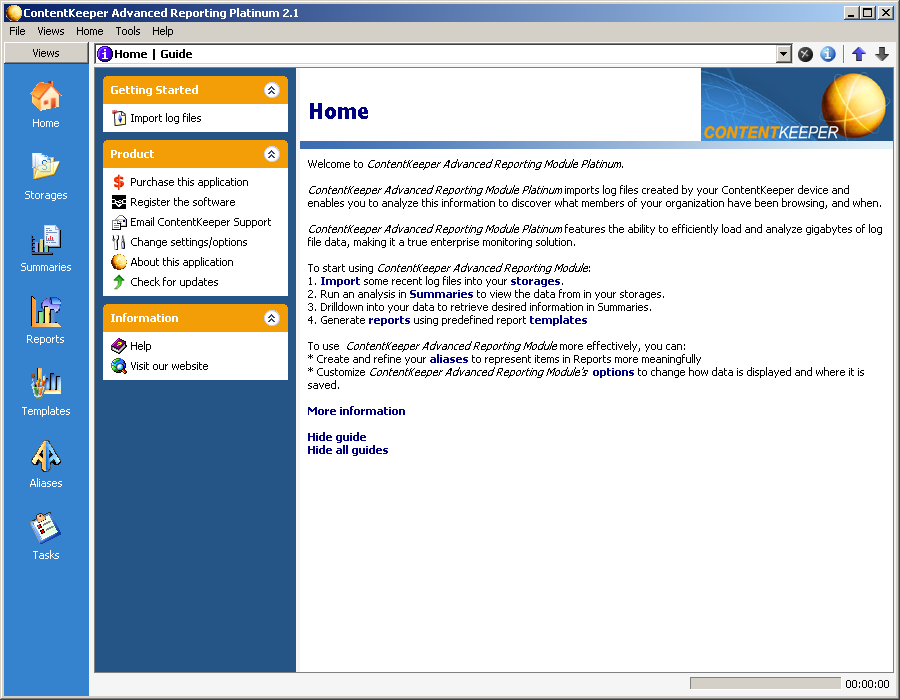Image resolution: width=900 pixels, height=700 pixels.
Task: Click the Import log files document icon
Action: click(119, 118)
